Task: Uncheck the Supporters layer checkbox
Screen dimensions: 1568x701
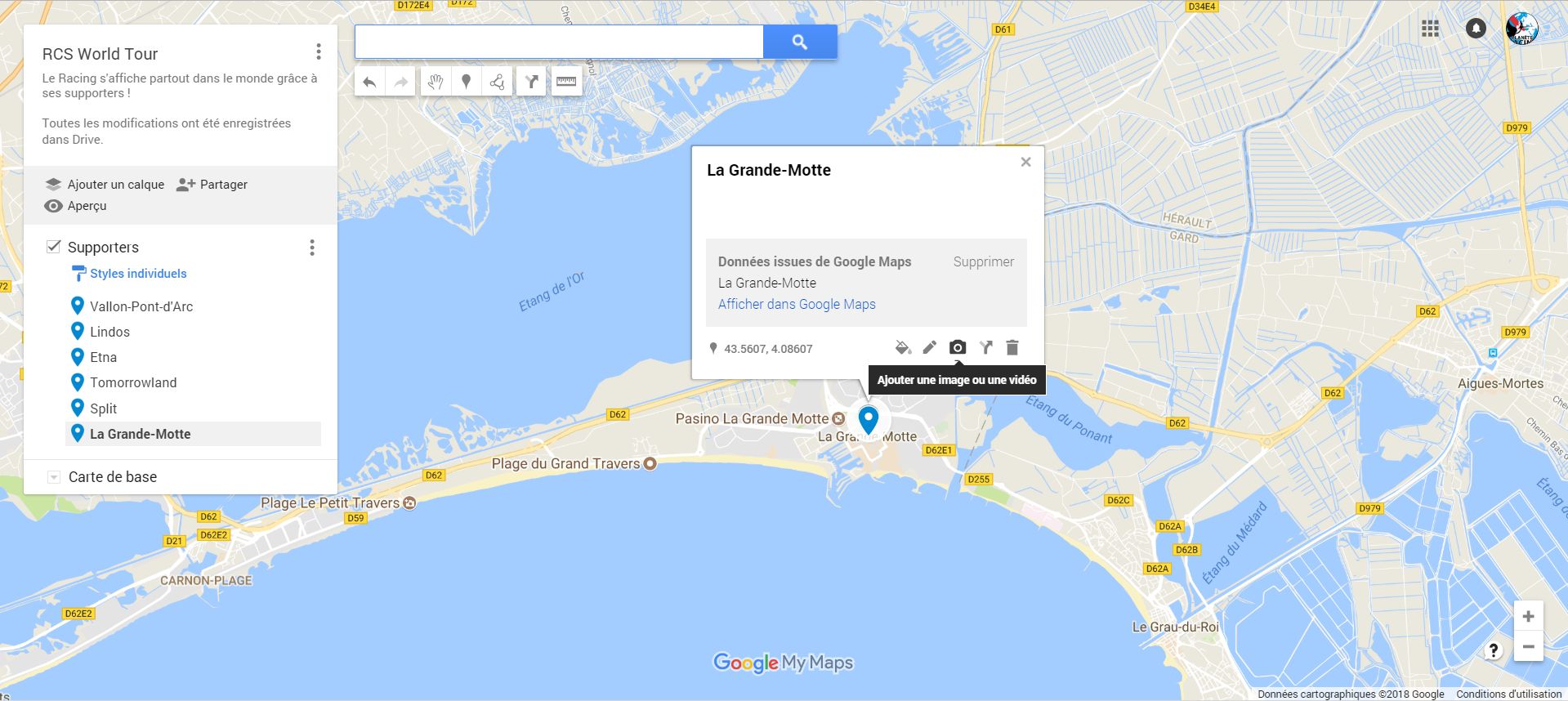Action: tap(54, 247)
